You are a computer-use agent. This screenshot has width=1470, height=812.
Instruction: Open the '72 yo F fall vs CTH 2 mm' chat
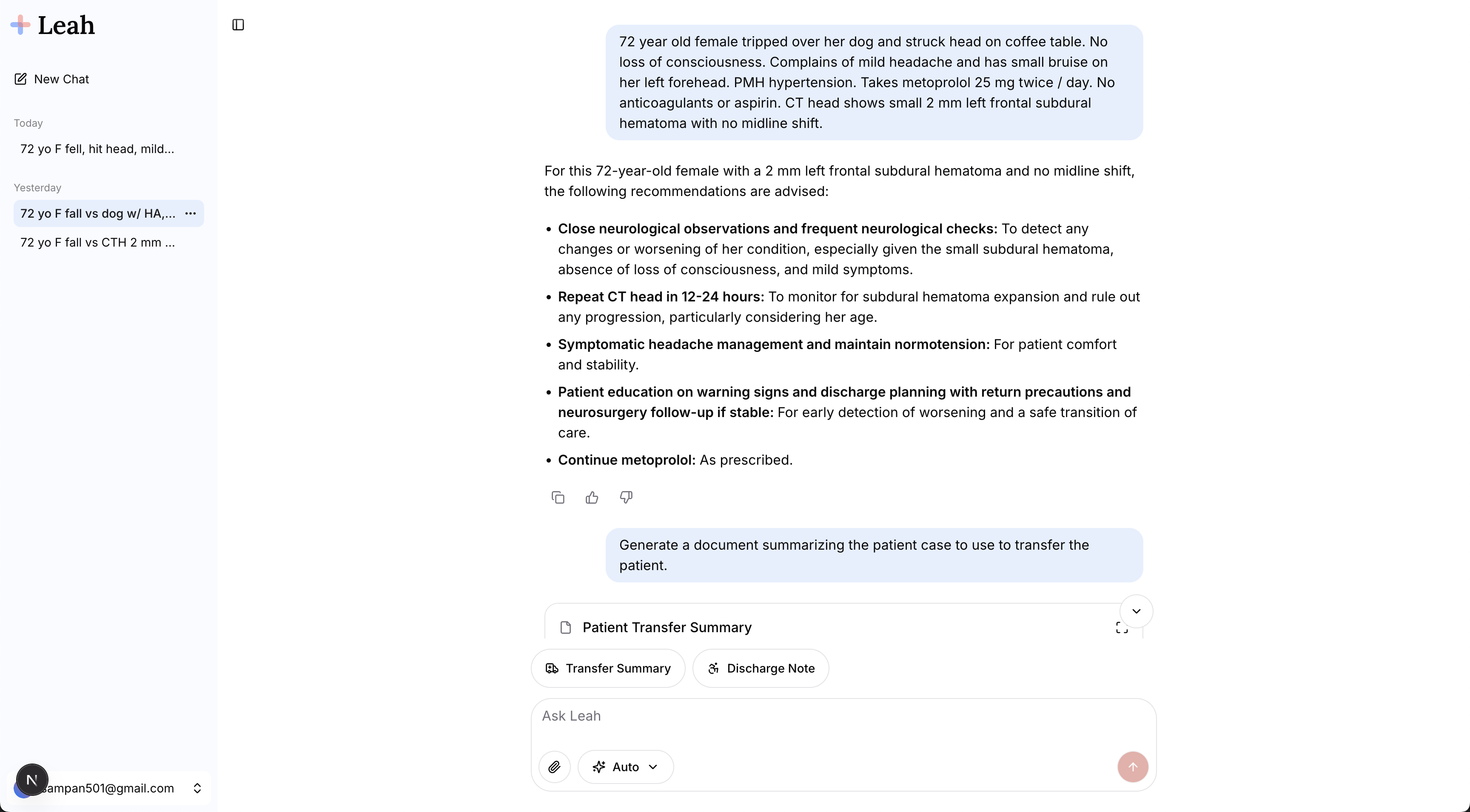point(97,242)
